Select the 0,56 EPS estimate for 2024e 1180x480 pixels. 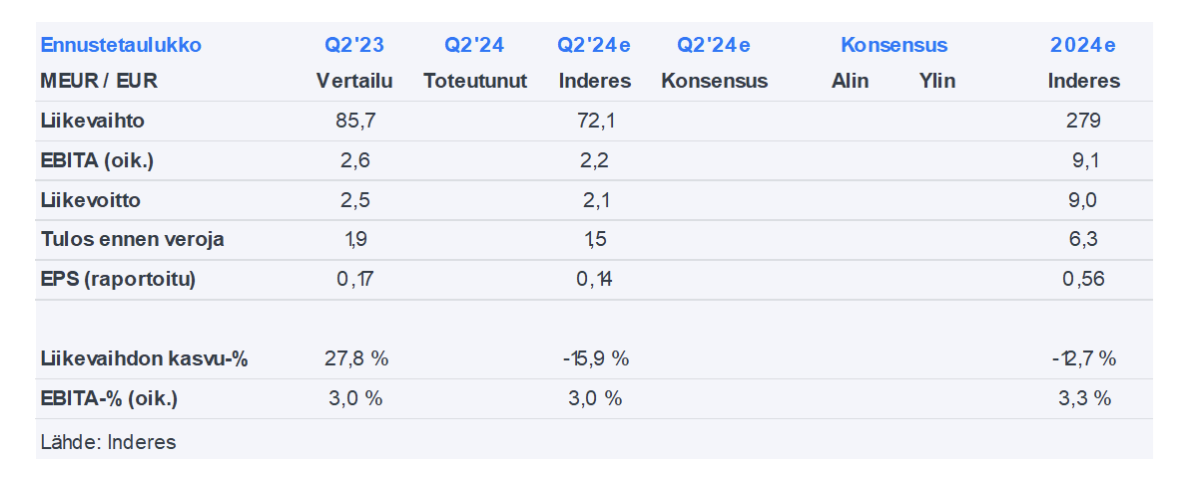point(1083,279)
